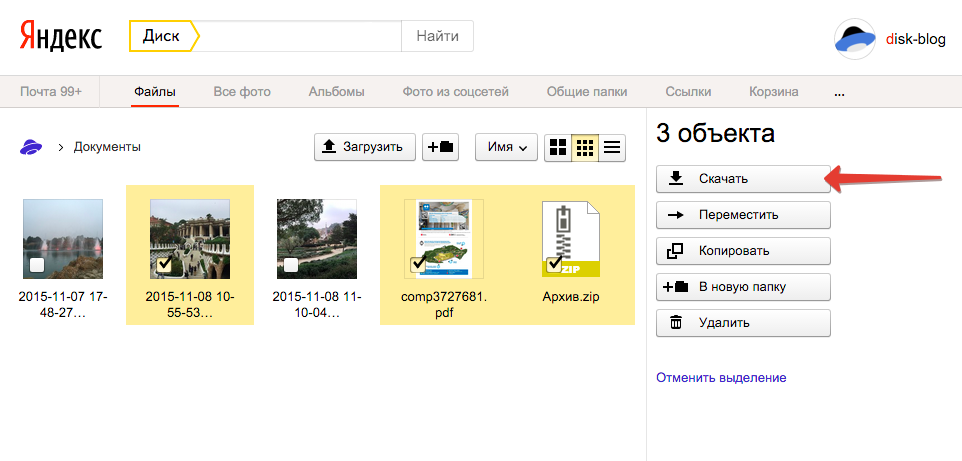Expand the Документы breadcrumb chevron

click(x=61, y=147)
